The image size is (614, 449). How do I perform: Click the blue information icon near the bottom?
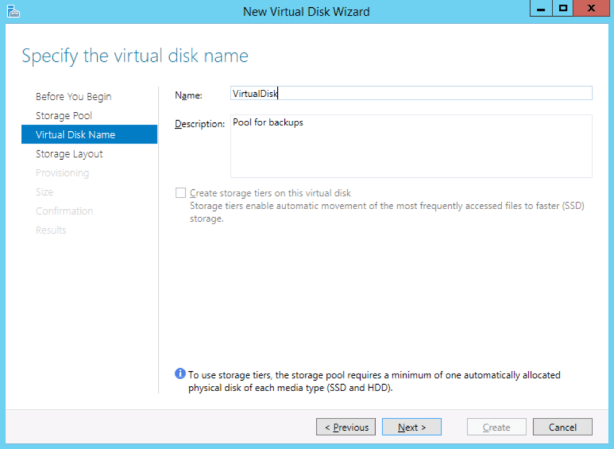coord(180,374)
